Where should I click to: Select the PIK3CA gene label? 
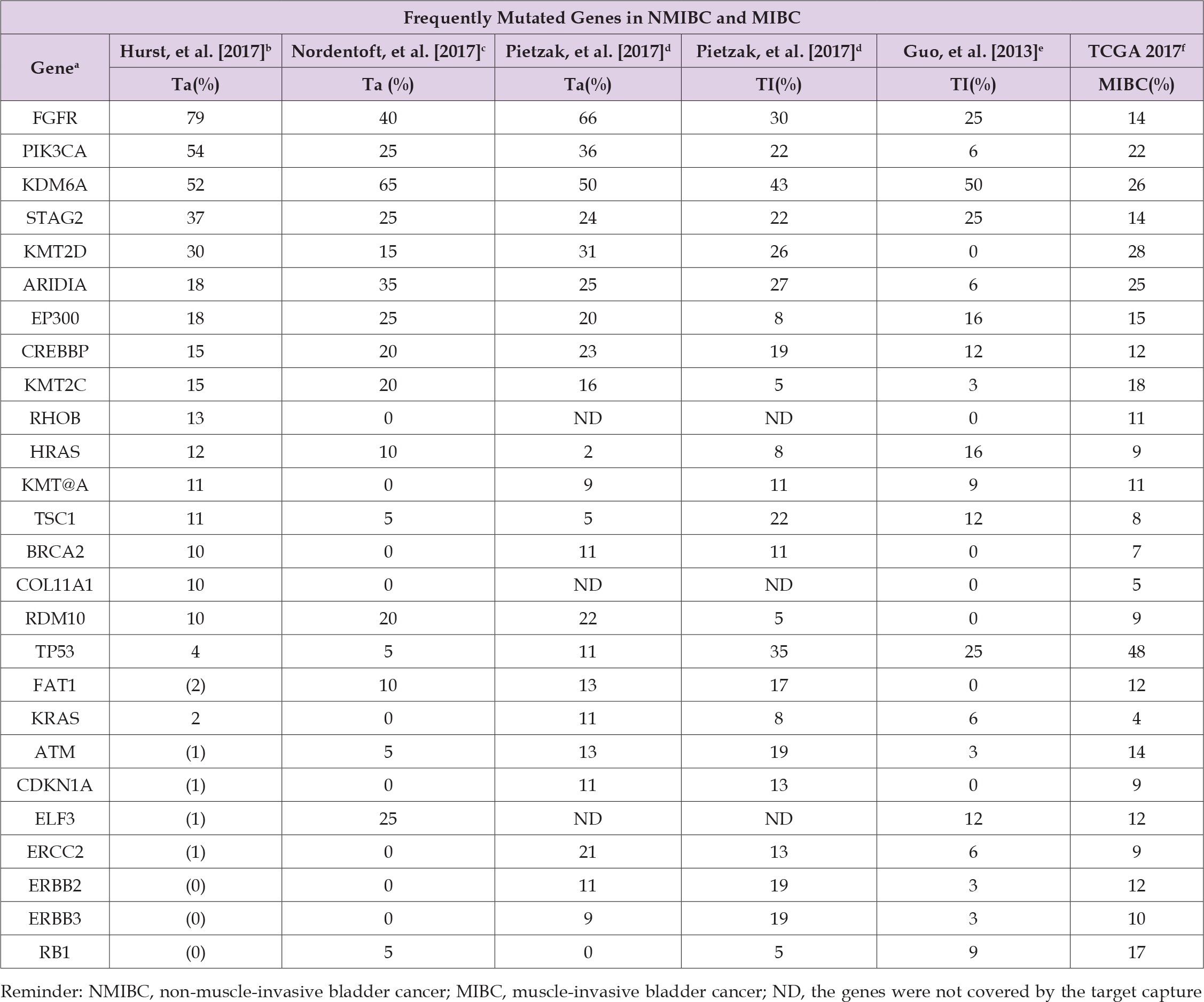coord(54,151)
